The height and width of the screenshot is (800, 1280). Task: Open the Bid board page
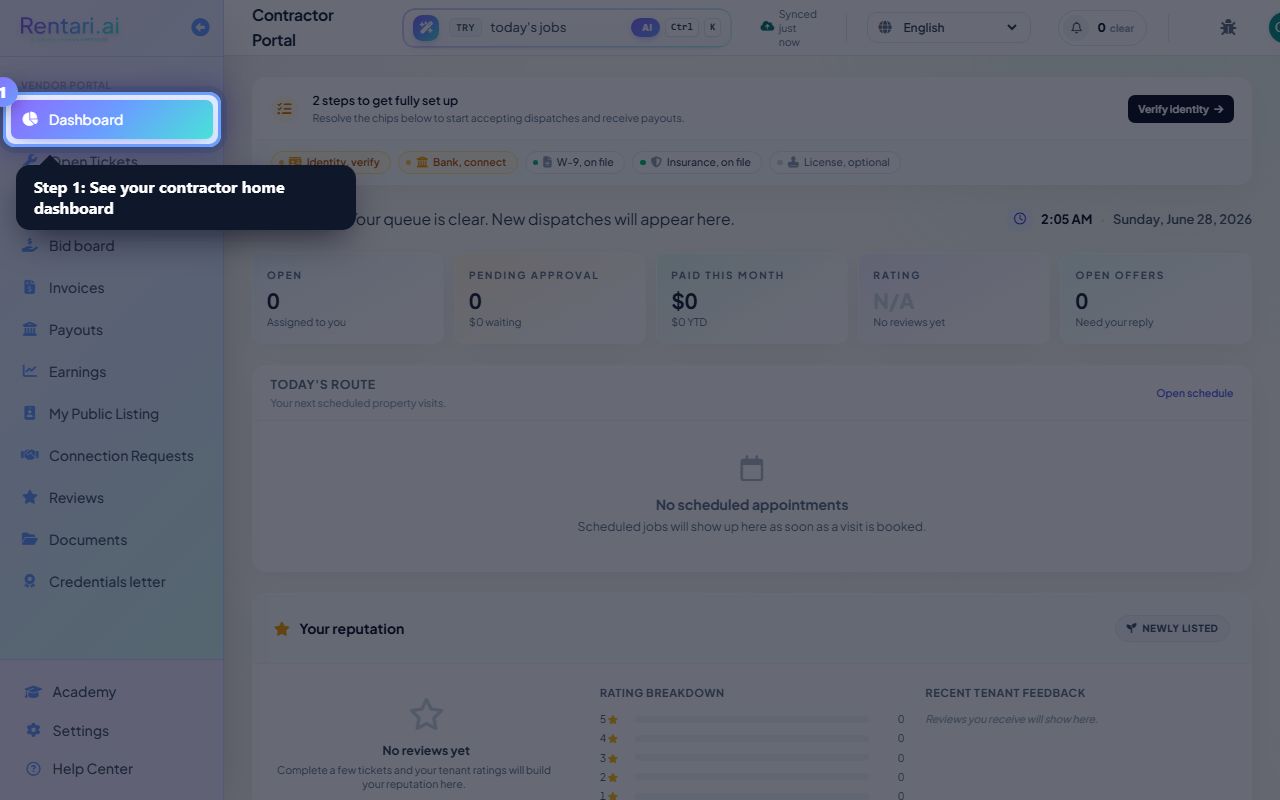[x=112, y=246]
